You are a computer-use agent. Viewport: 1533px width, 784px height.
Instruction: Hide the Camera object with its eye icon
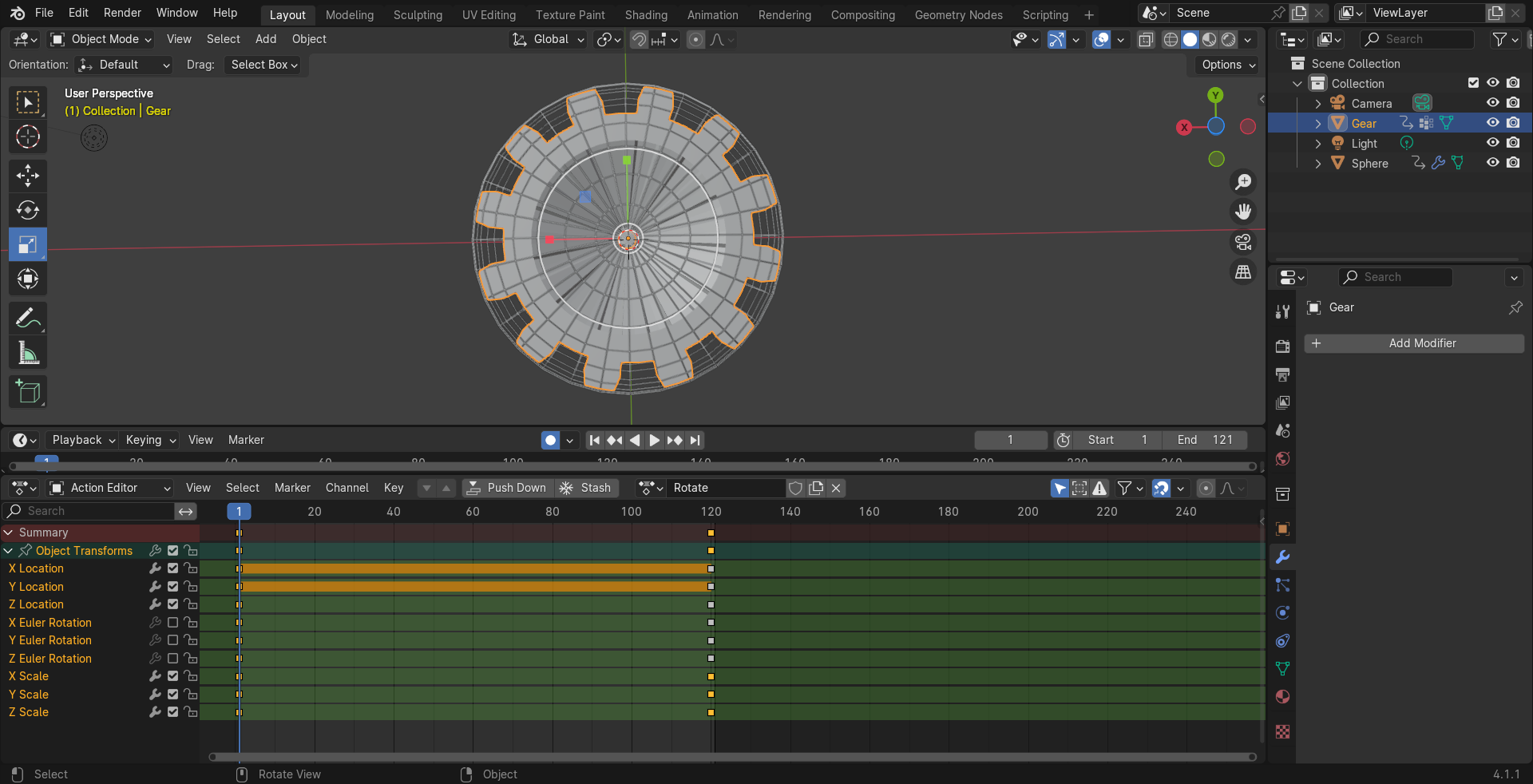(1492, 103)
